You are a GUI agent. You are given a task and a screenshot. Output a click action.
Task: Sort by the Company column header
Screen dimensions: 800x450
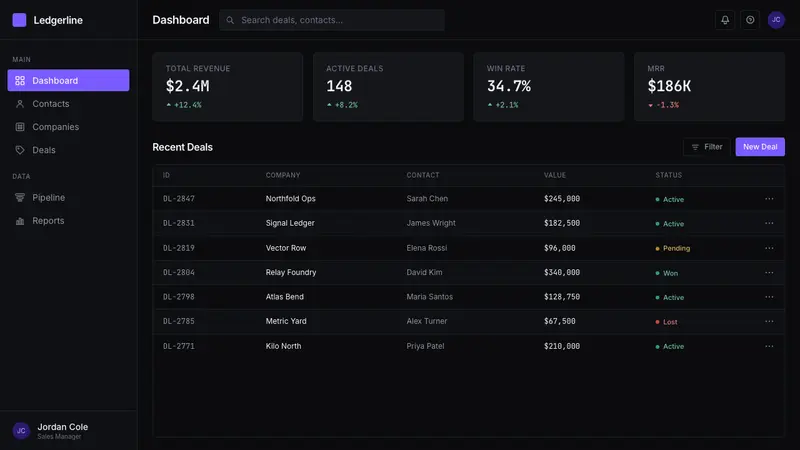pos(283,175)
